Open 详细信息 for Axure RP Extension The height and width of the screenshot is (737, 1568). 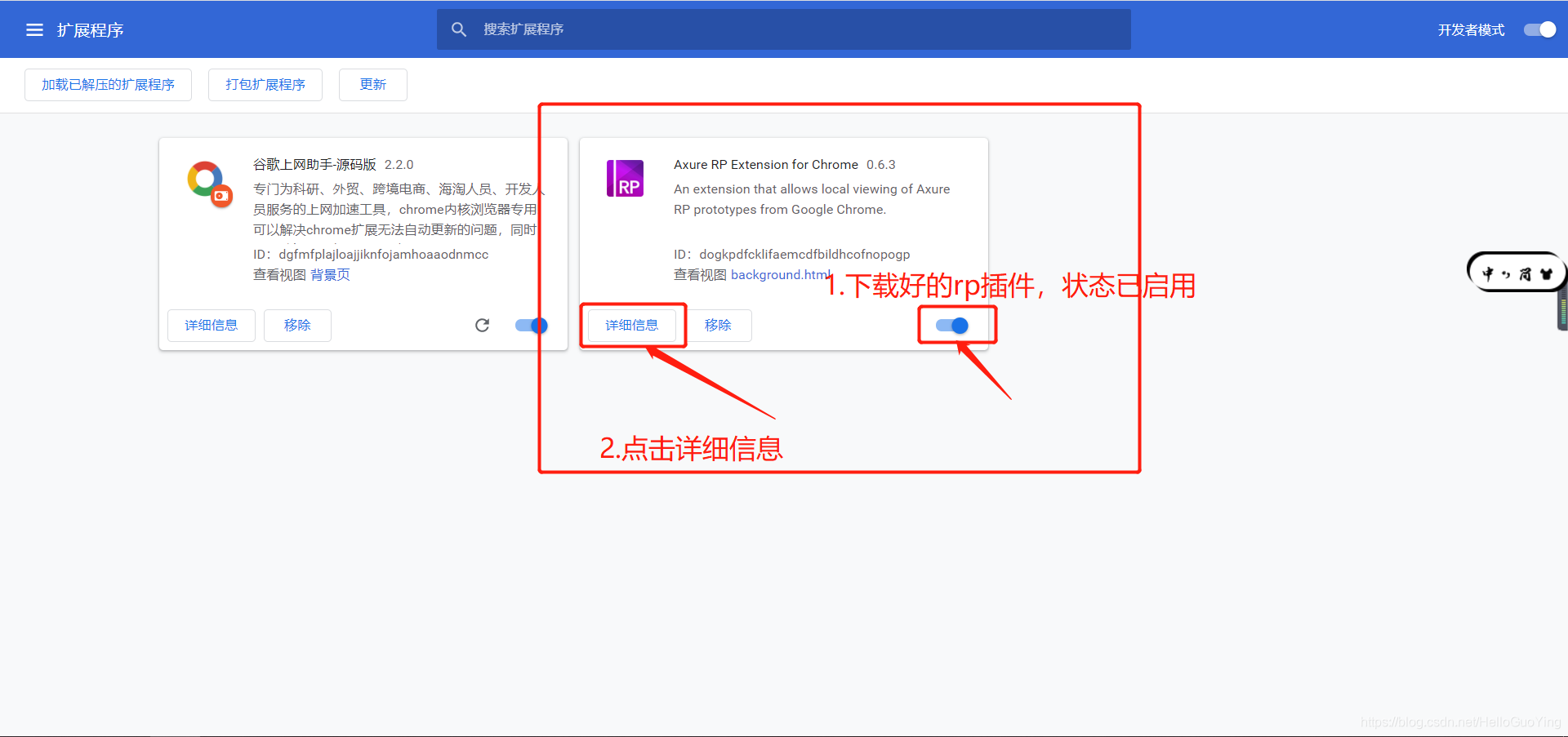pos(632,325)
